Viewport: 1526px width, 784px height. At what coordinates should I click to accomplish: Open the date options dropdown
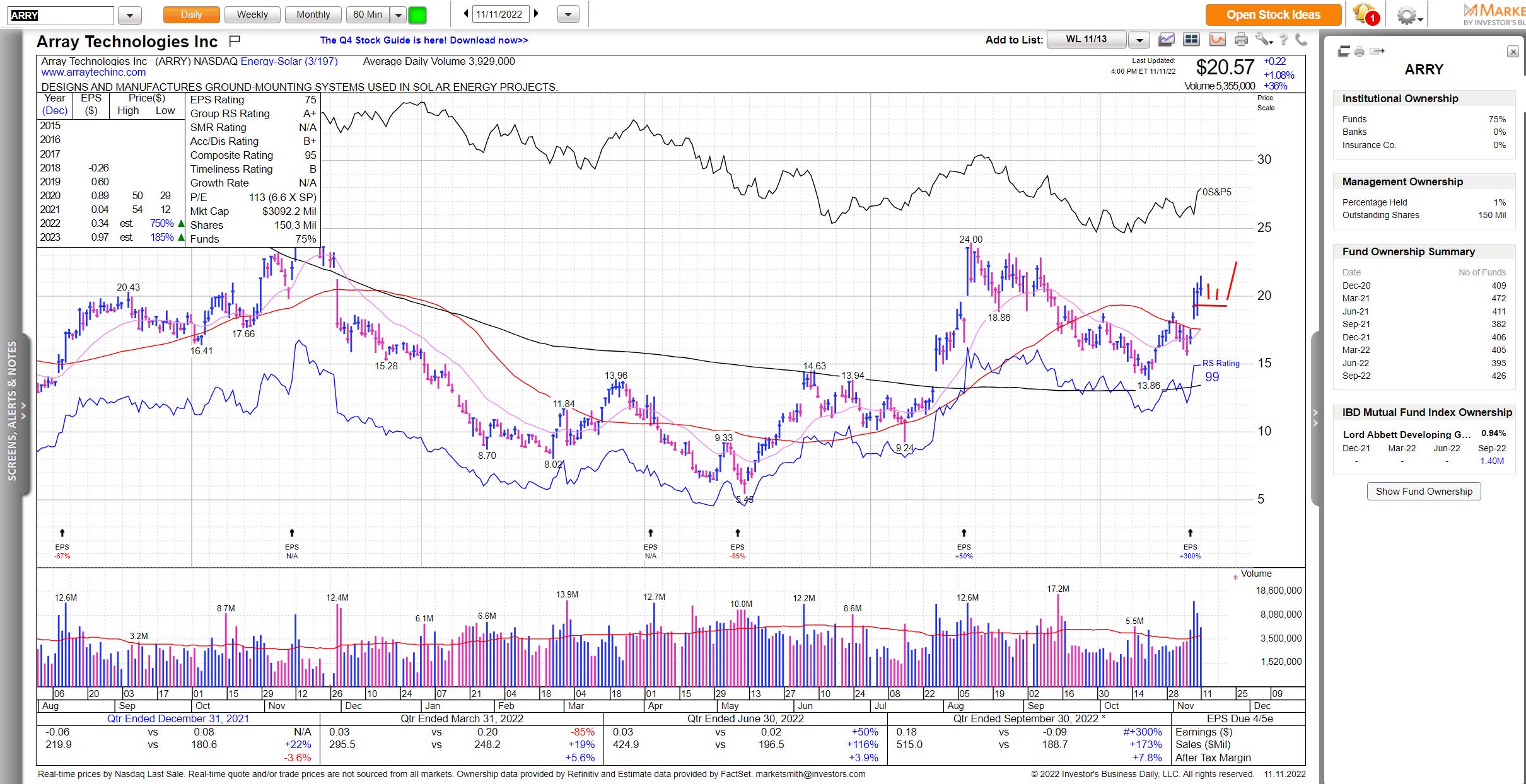click(x=568, y=14)
